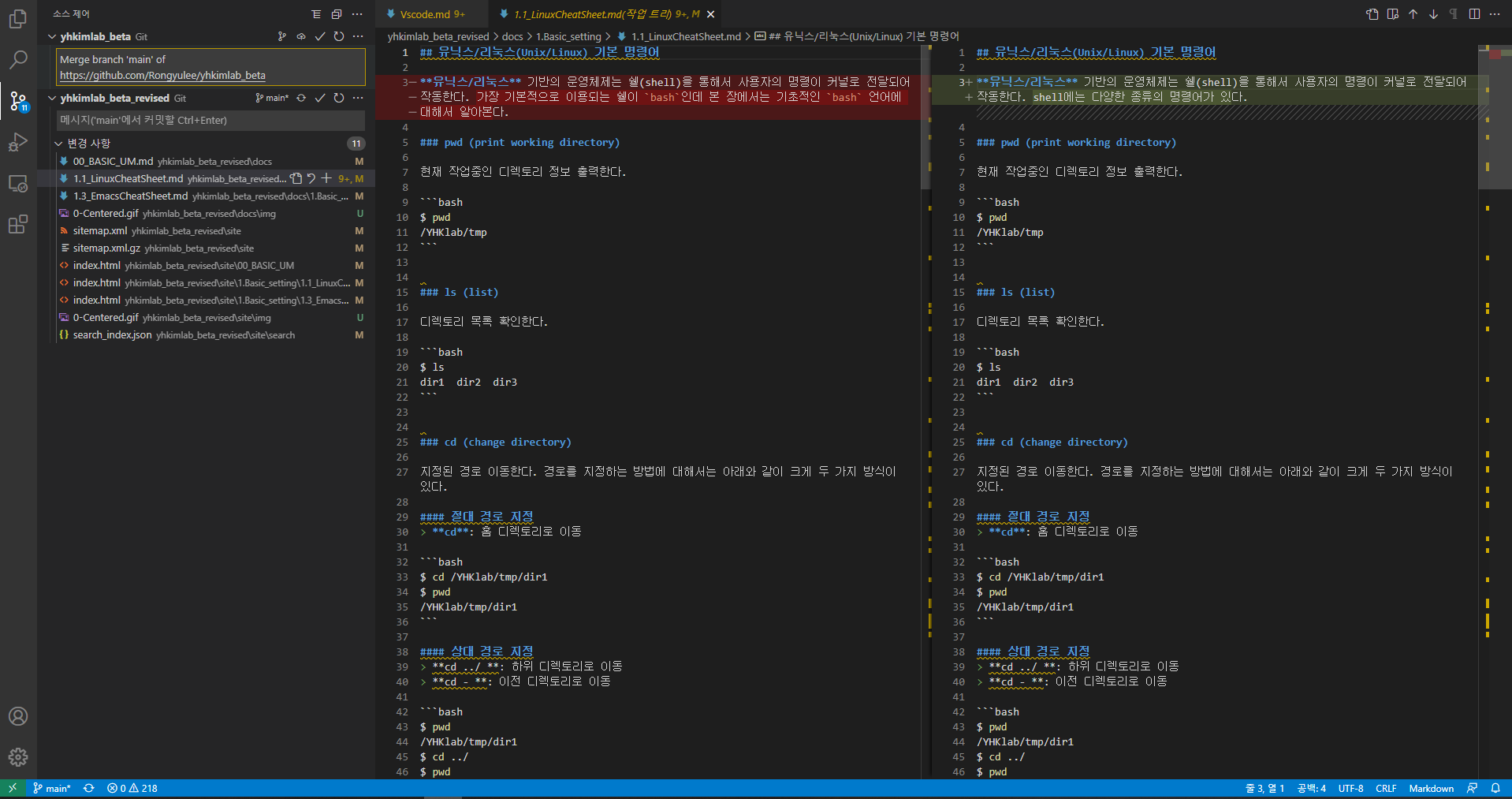Open editor more actions menu
This screenshot has height=799, width=1512.
[1495, 14]
